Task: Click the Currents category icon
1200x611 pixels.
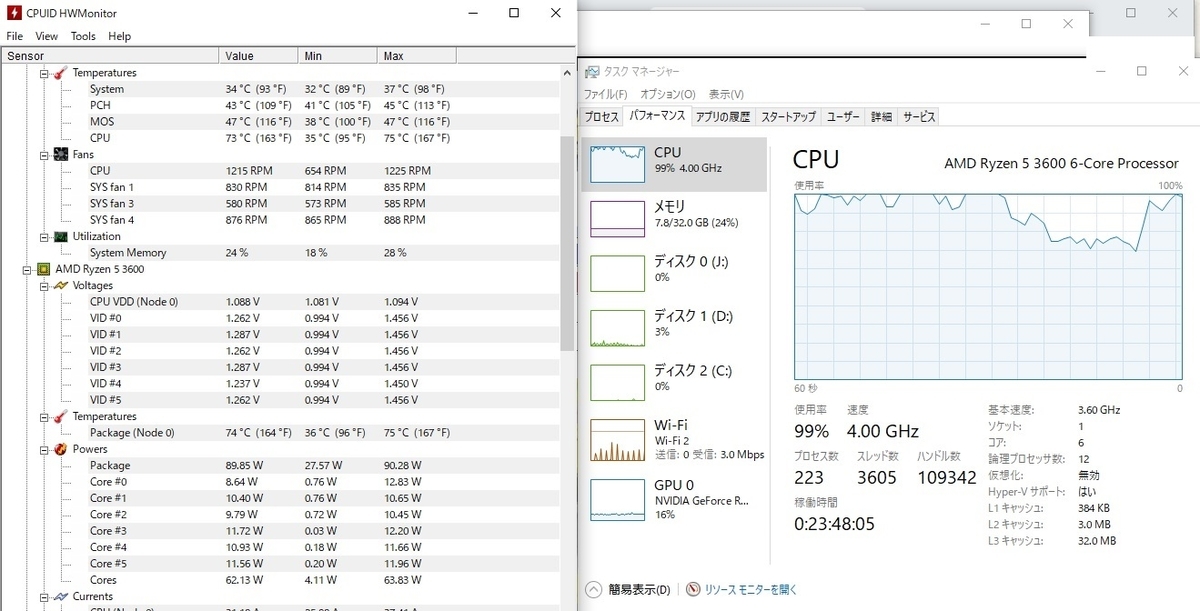Action: [60, 597]
